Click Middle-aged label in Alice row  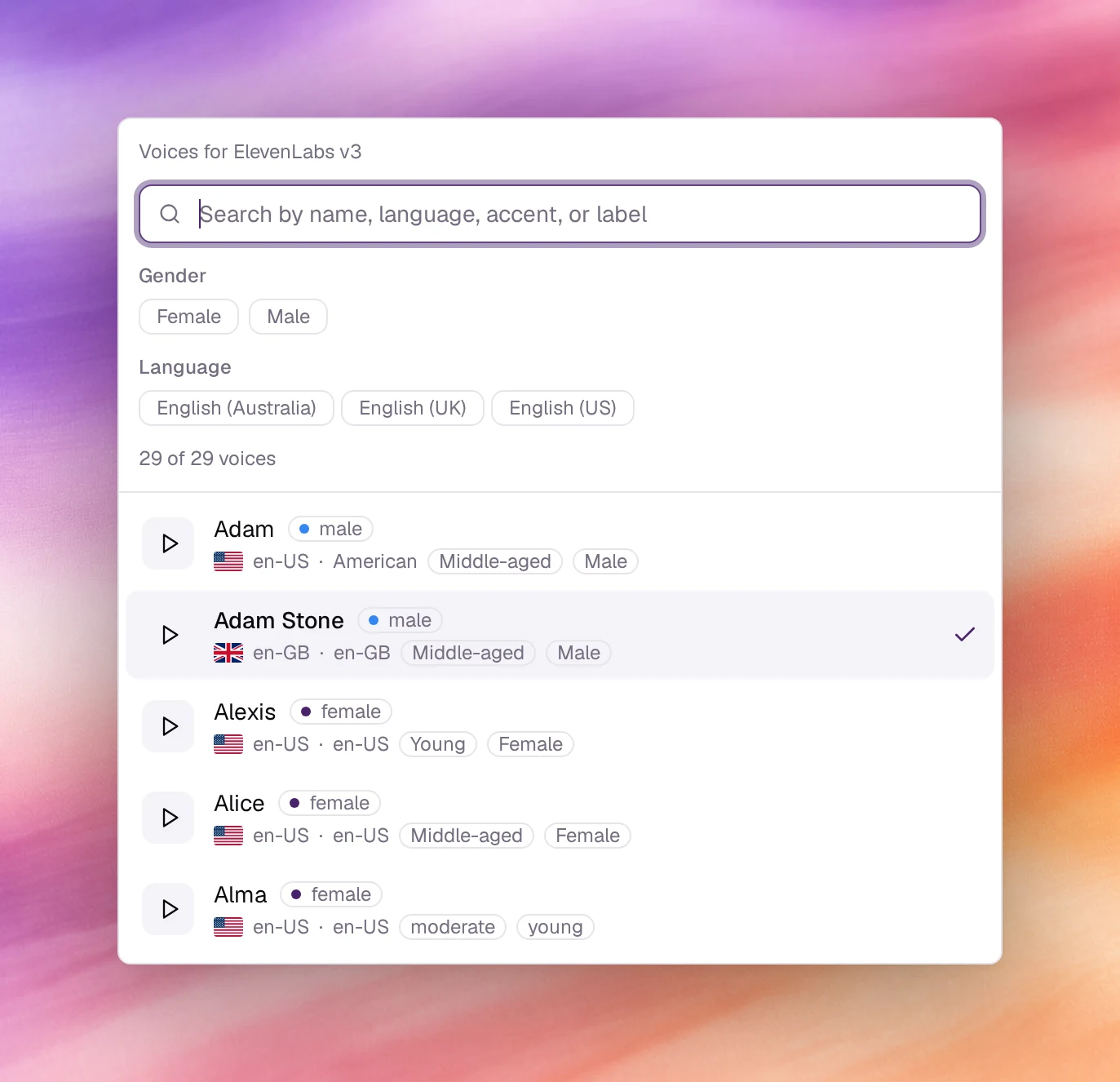point(467,836)
